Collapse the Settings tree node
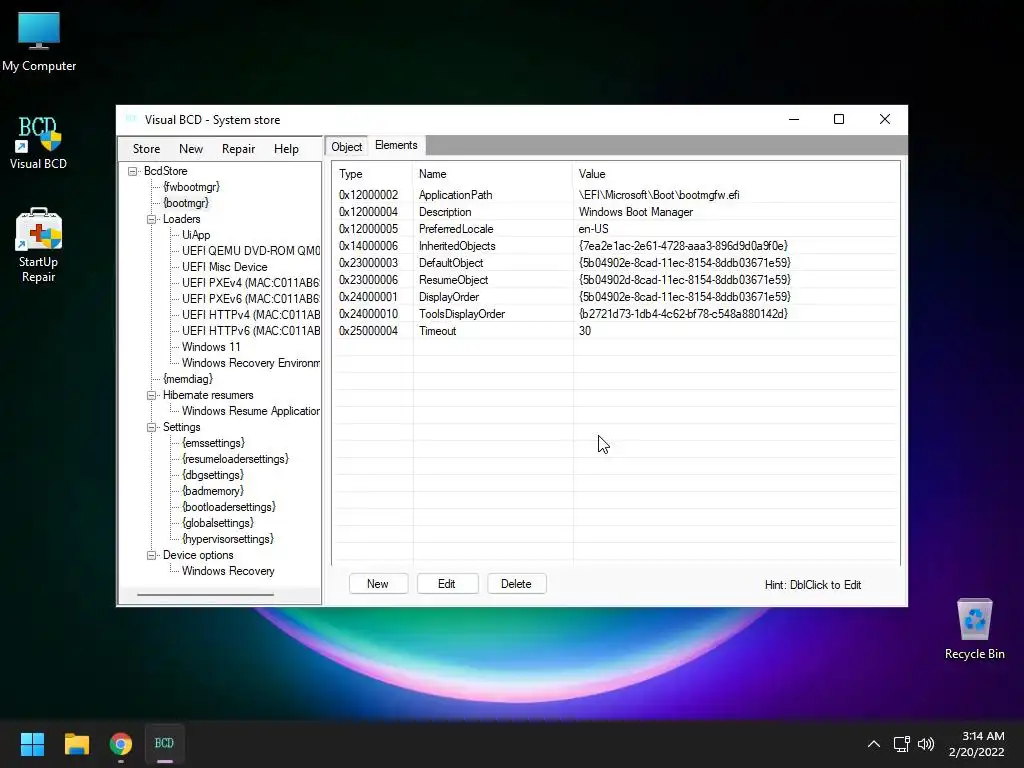1024x768 pixels. point(152,427)
